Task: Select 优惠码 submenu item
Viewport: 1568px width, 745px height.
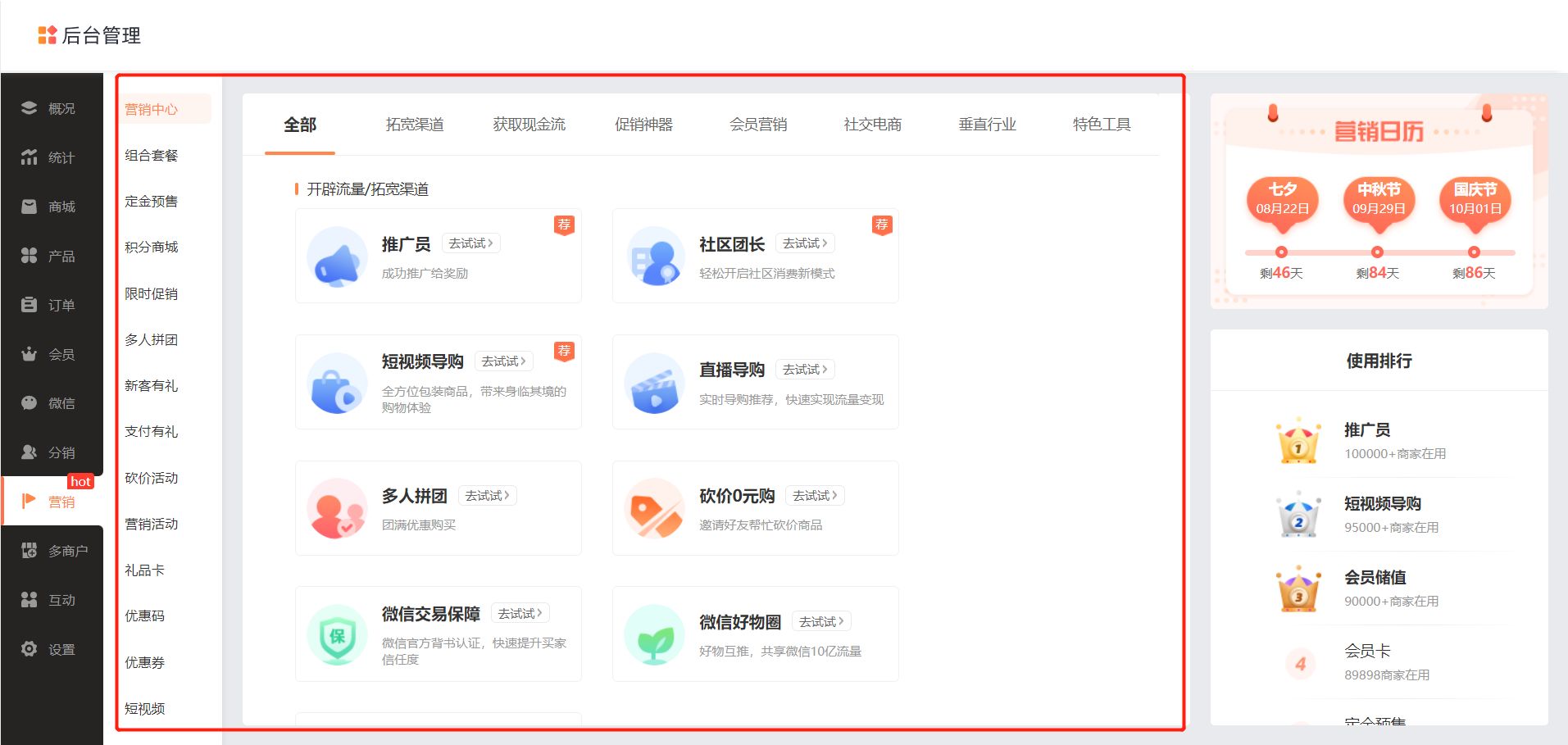Action: tap(145, 616)
